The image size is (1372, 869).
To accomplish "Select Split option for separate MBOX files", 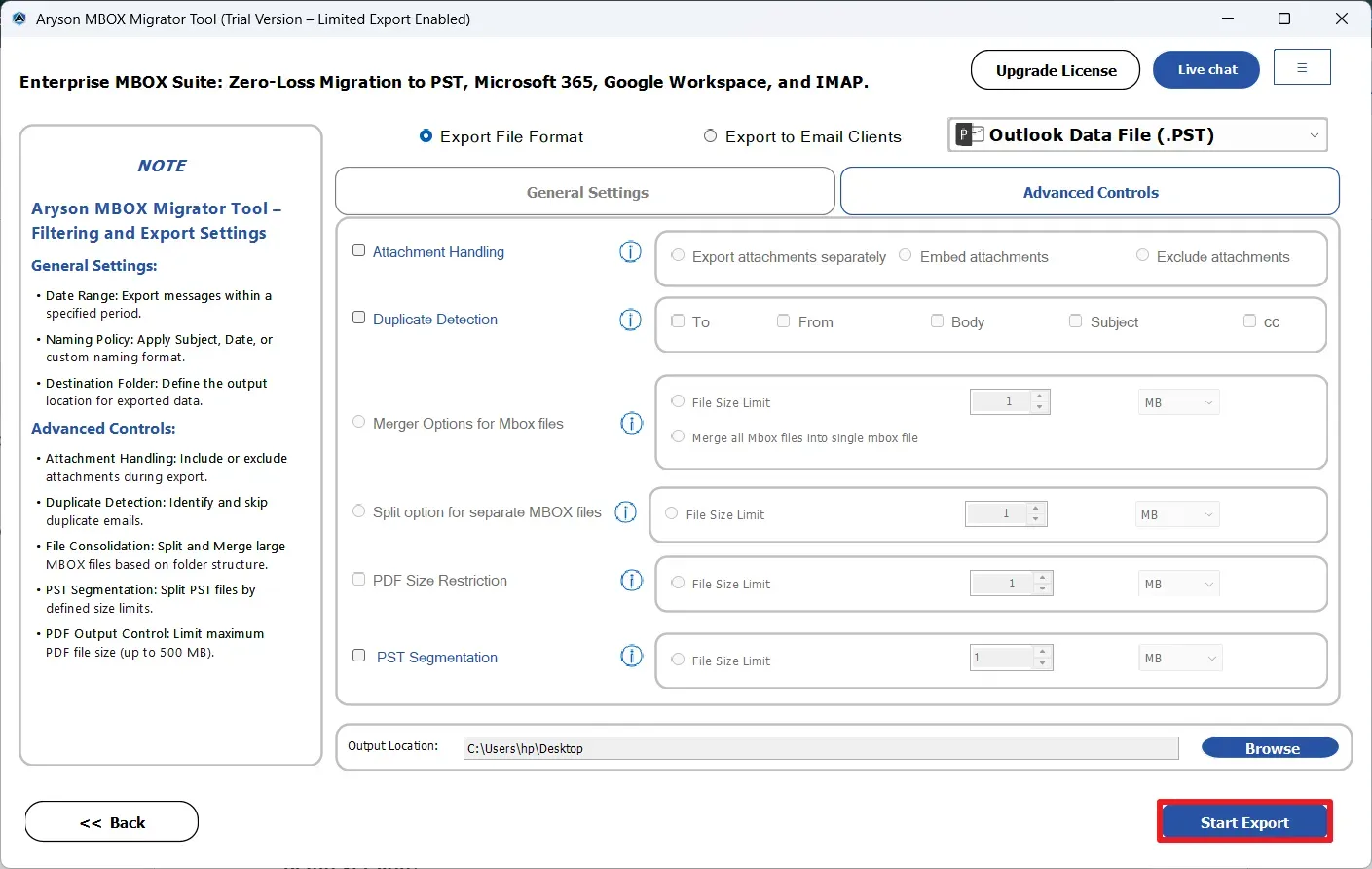I will (x=358, y=510).
